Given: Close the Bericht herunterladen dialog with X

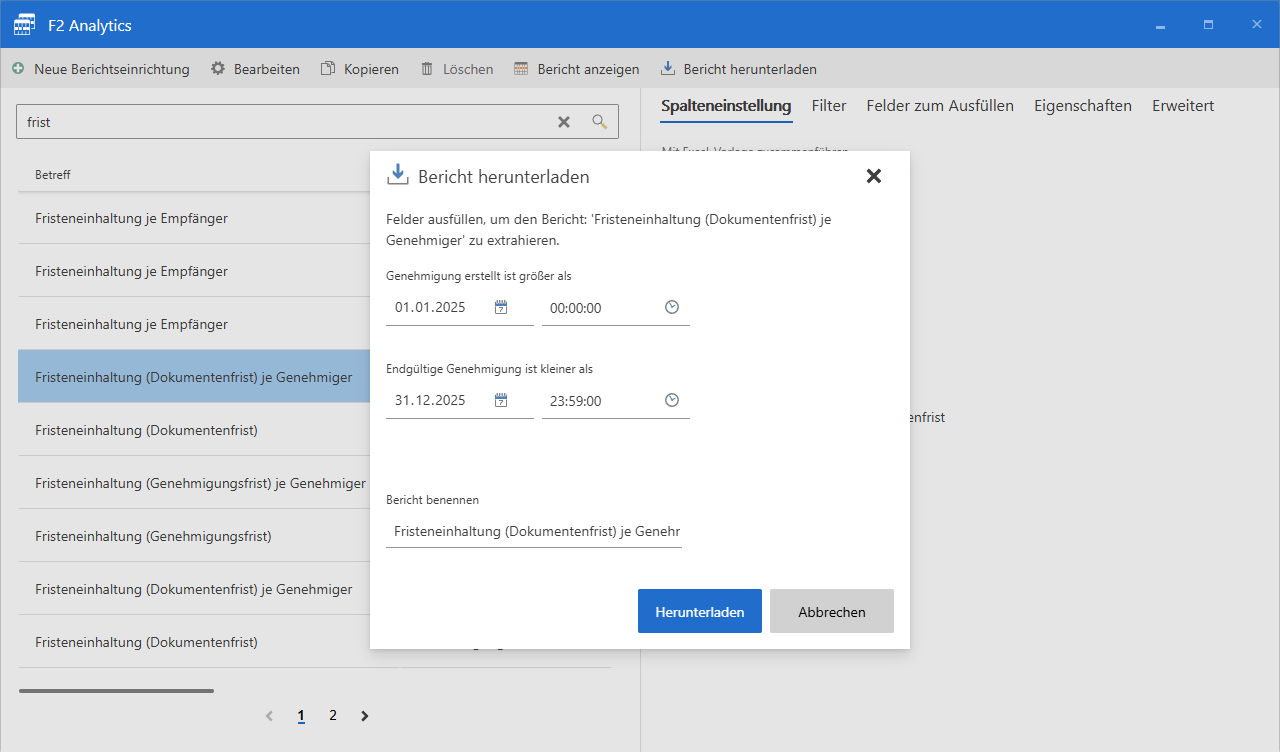Looking at the screenshot, I should tap(874, 176).
